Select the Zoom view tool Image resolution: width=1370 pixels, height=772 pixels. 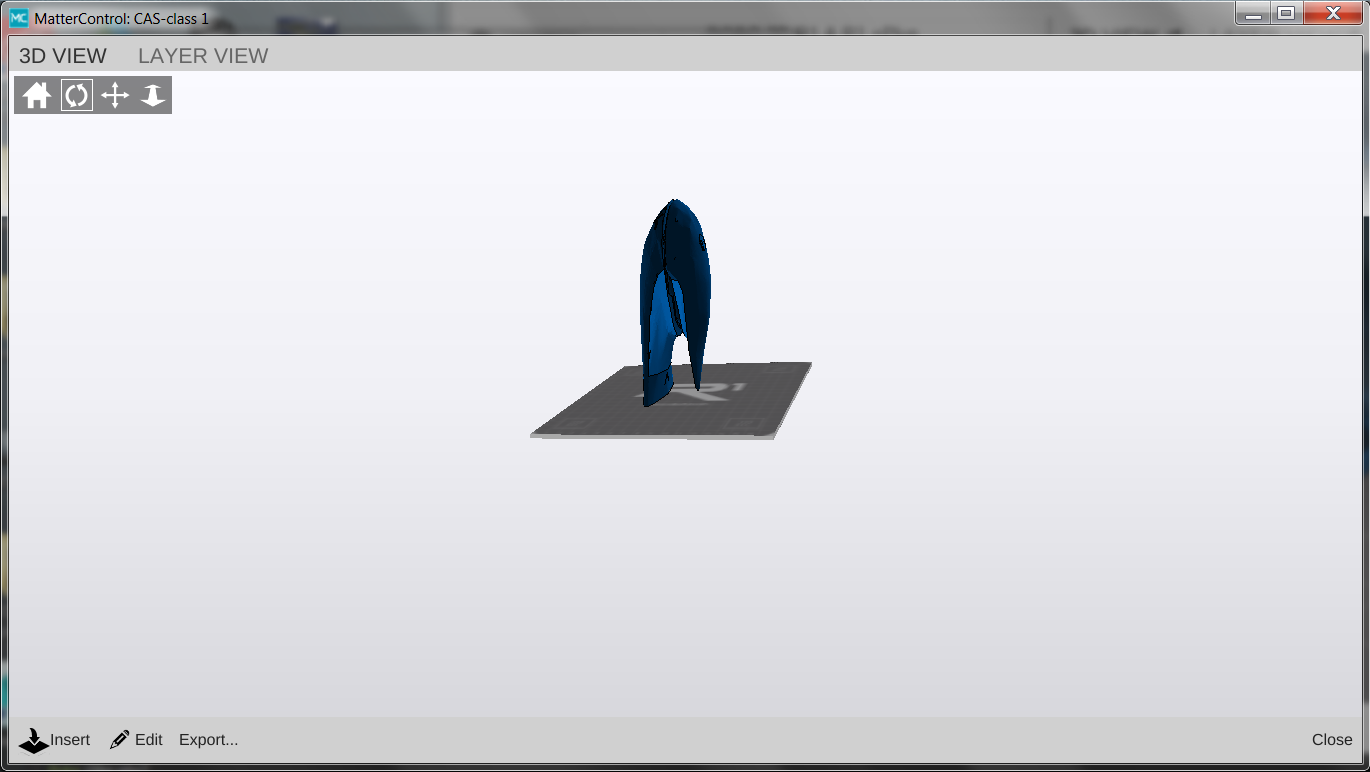pos(152,95)
